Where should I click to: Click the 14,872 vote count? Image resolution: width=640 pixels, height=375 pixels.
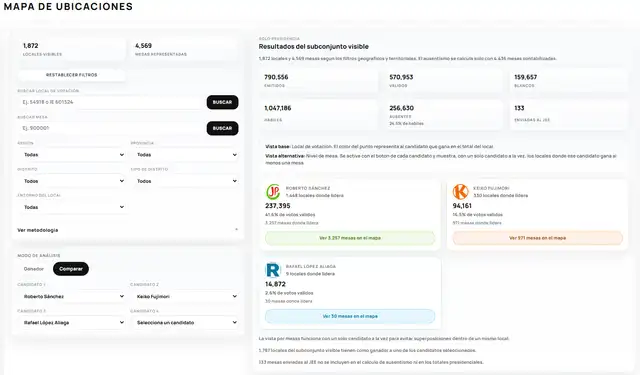click(x=276, y=284)
